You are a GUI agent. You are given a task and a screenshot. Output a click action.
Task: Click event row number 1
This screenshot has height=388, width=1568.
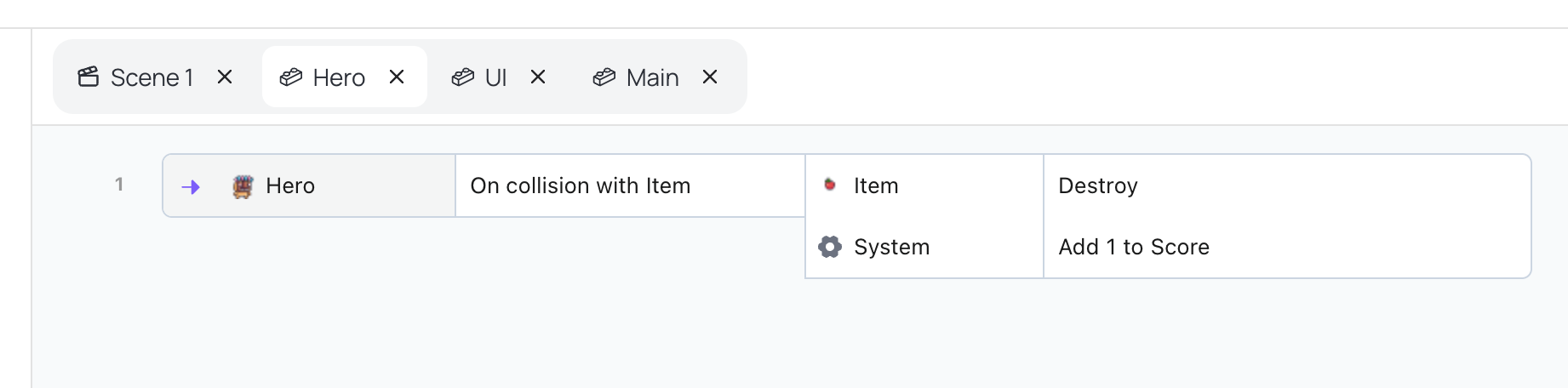coord(119,184)
